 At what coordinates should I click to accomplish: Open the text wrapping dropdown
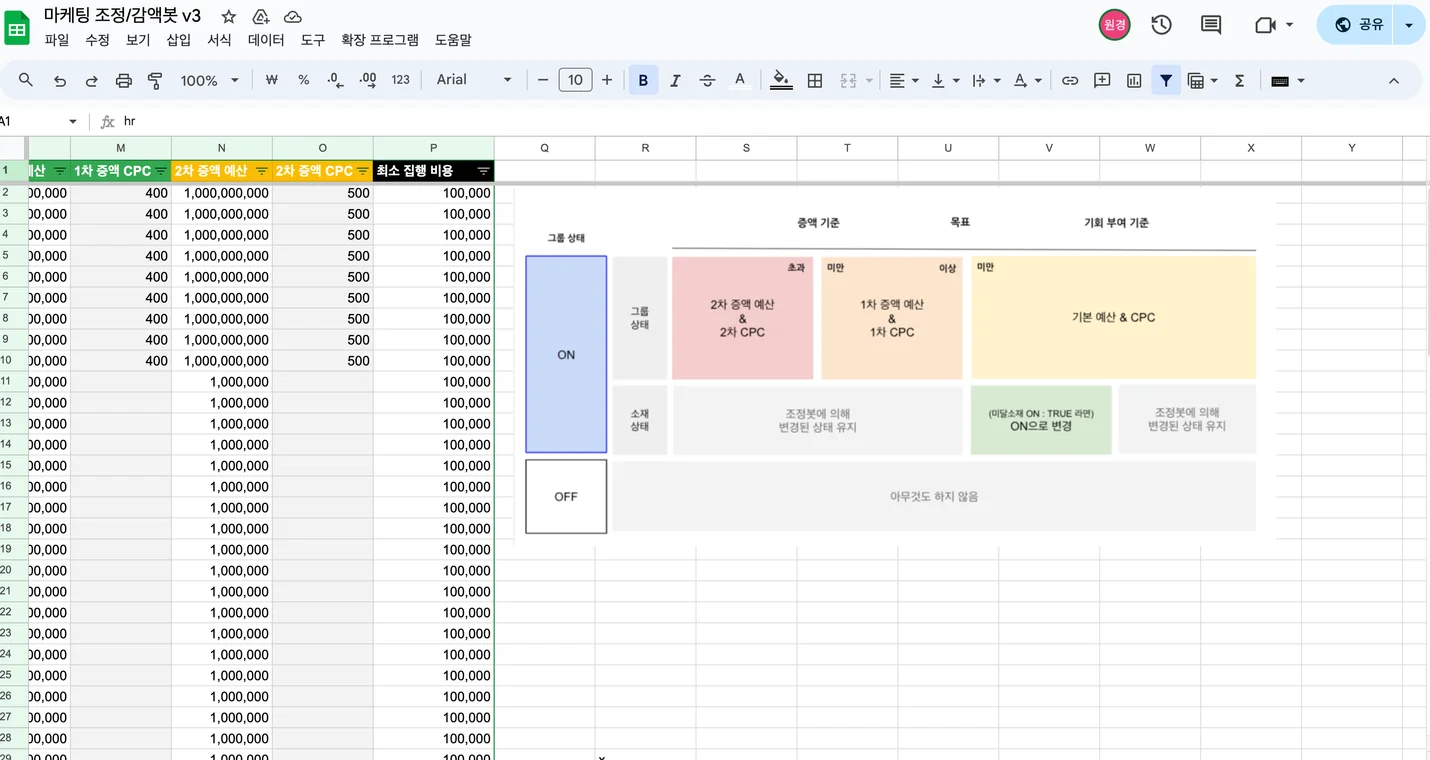[x=986, y=80]
